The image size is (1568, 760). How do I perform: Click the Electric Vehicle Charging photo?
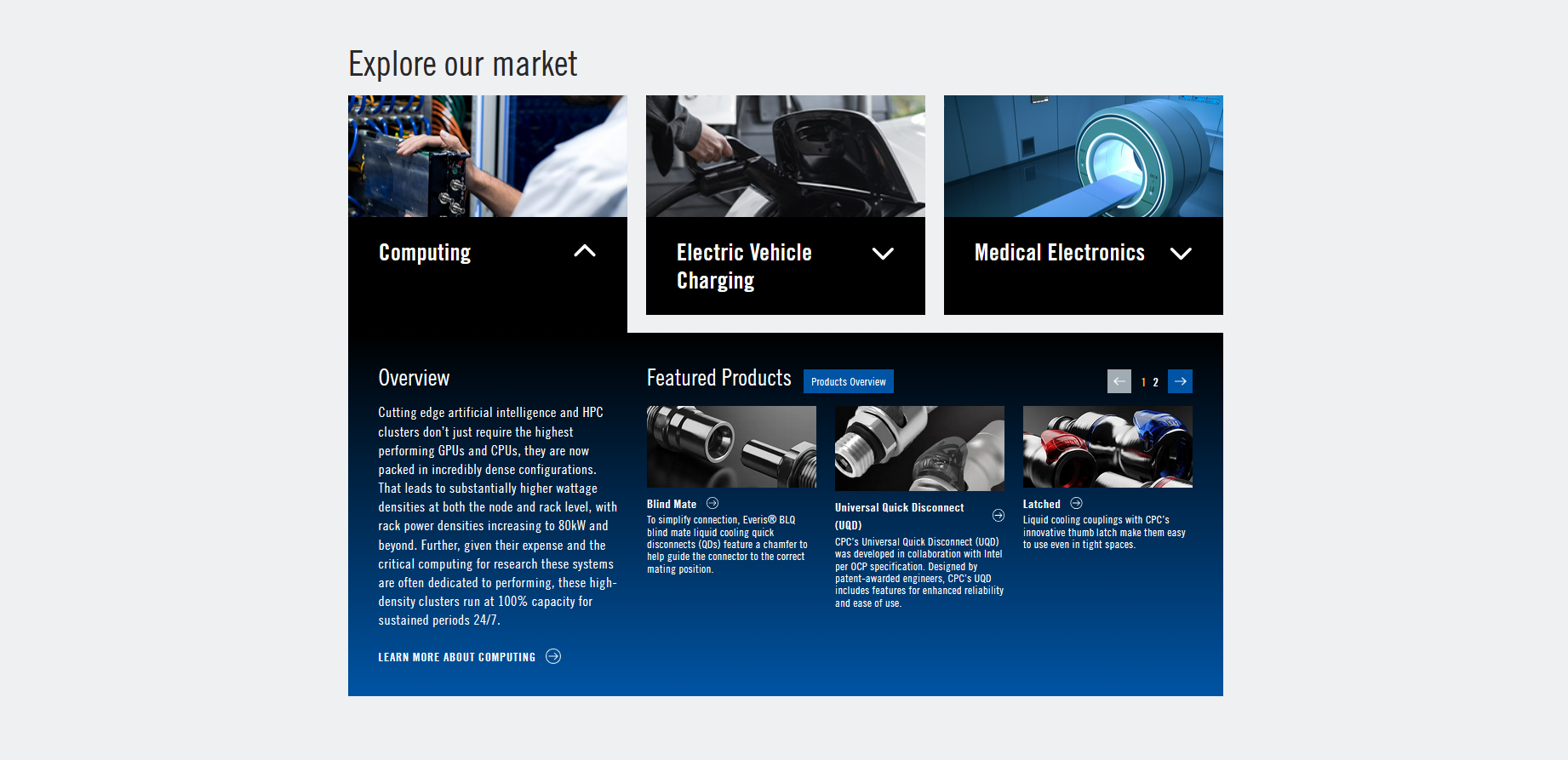coord(785,156)
